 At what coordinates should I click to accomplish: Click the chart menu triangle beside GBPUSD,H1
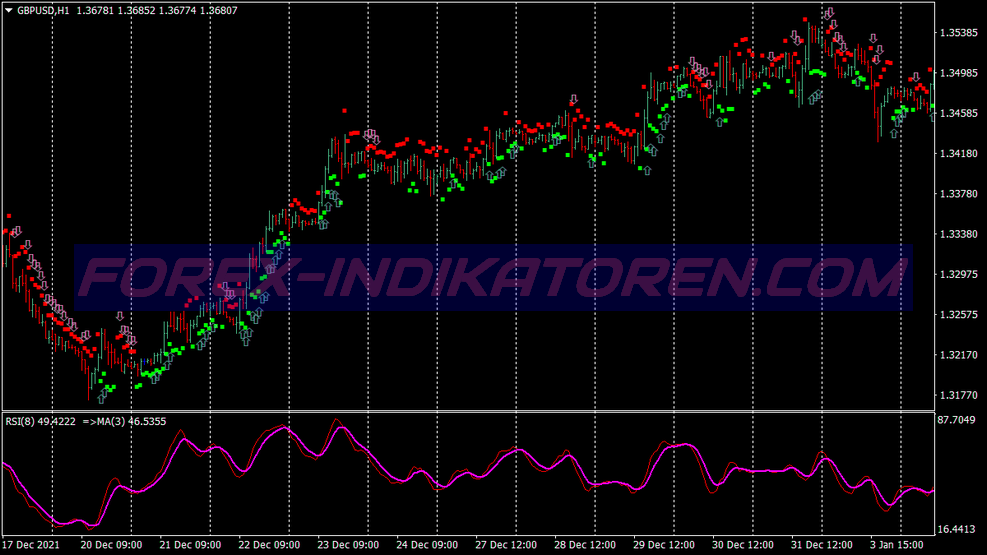point(9,10)
